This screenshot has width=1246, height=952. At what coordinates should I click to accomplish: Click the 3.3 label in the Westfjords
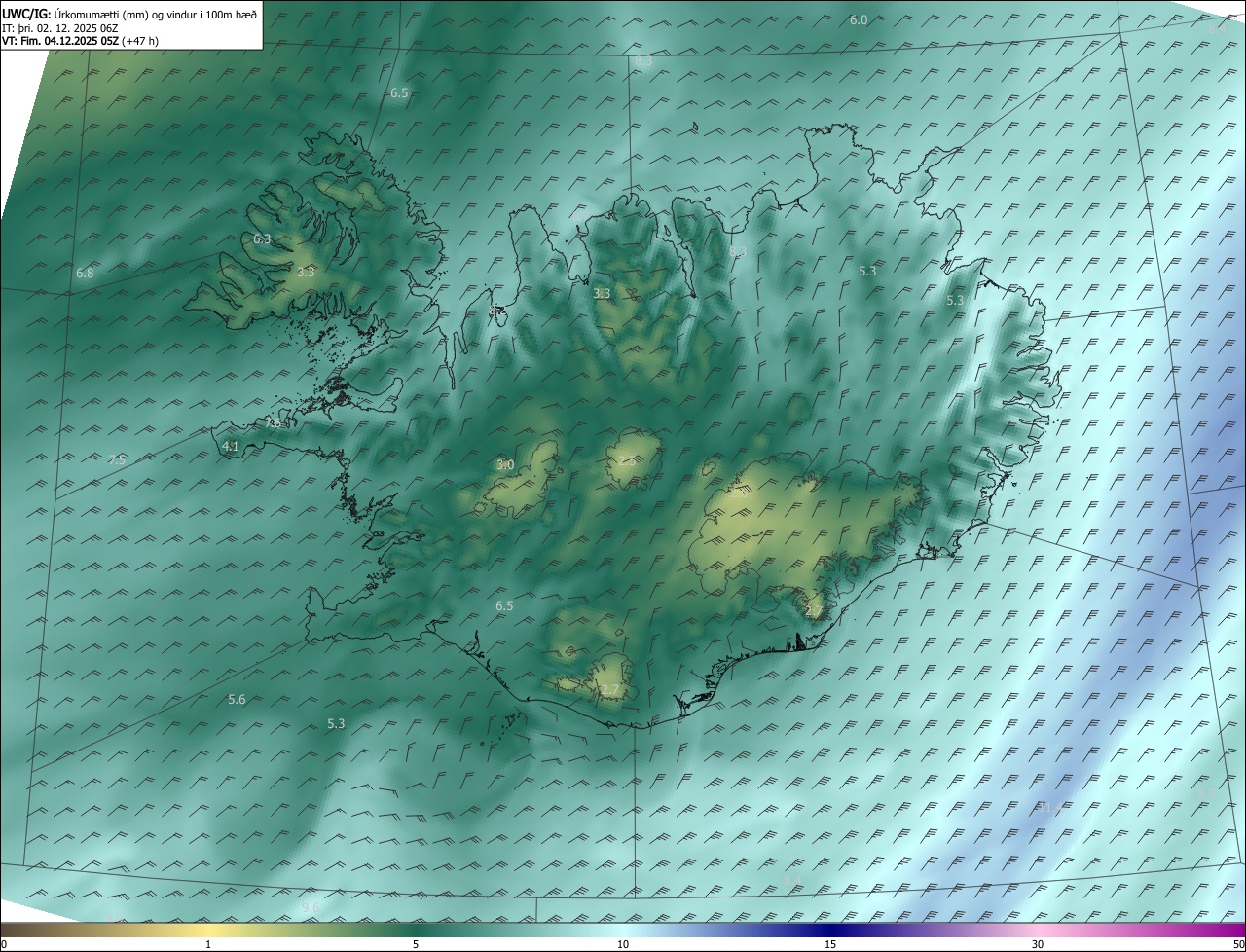(x=306, y=273)
